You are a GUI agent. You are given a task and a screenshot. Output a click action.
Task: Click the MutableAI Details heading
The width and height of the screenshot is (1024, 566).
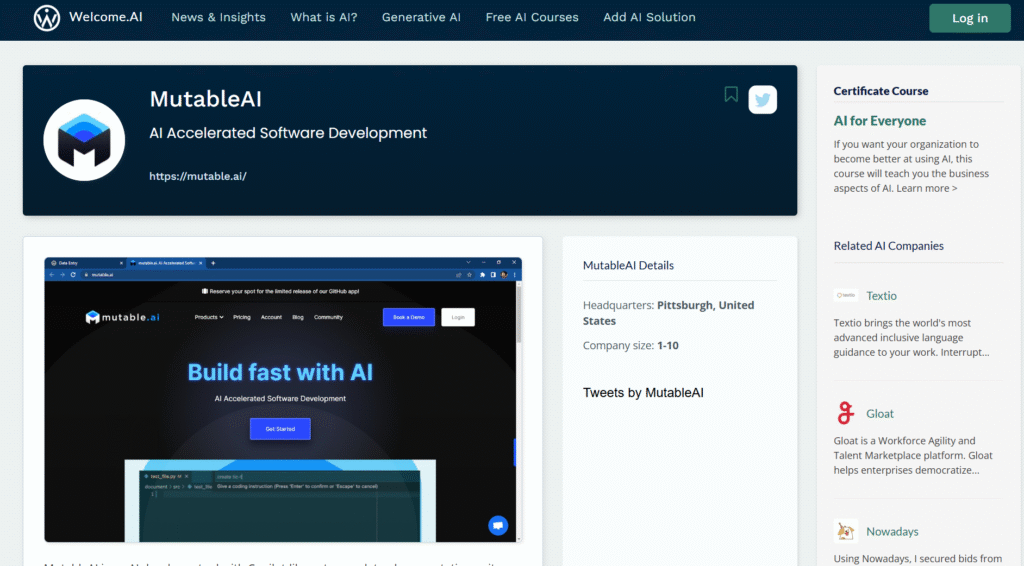pyautogui.click(x=628, y=266)
